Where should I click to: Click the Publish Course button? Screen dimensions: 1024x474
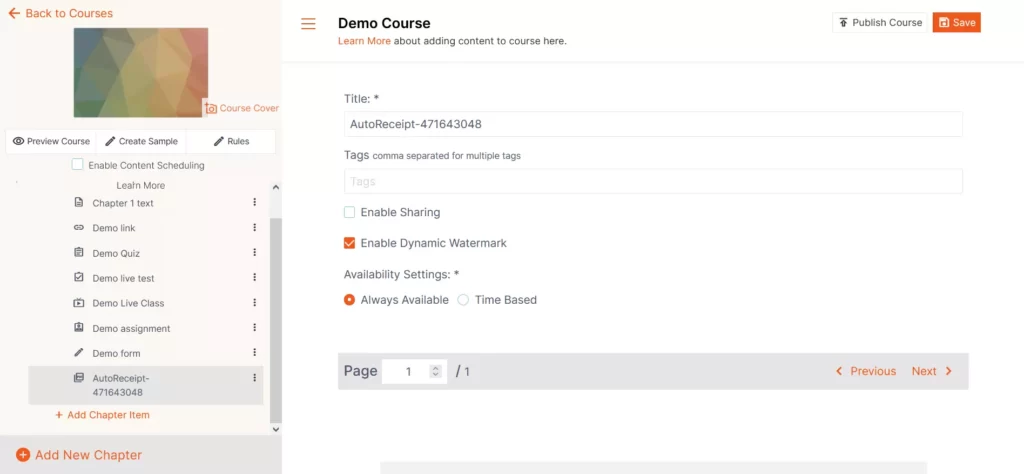880,22
